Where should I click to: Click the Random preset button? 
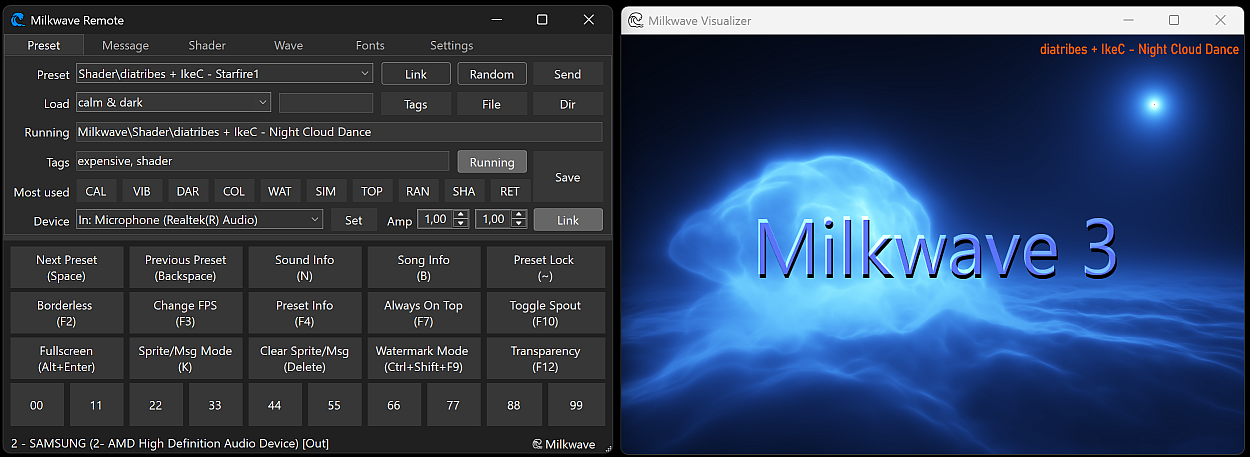point(492,74)
